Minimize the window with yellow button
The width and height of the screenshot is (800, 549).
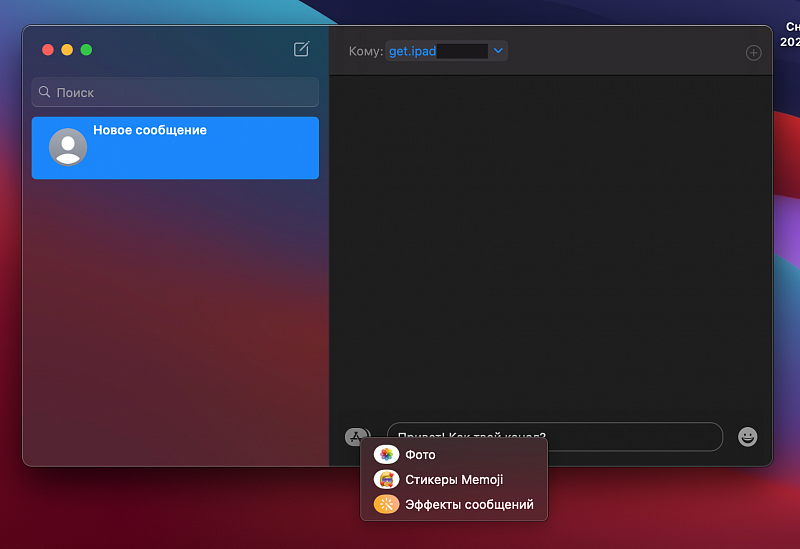67,49
